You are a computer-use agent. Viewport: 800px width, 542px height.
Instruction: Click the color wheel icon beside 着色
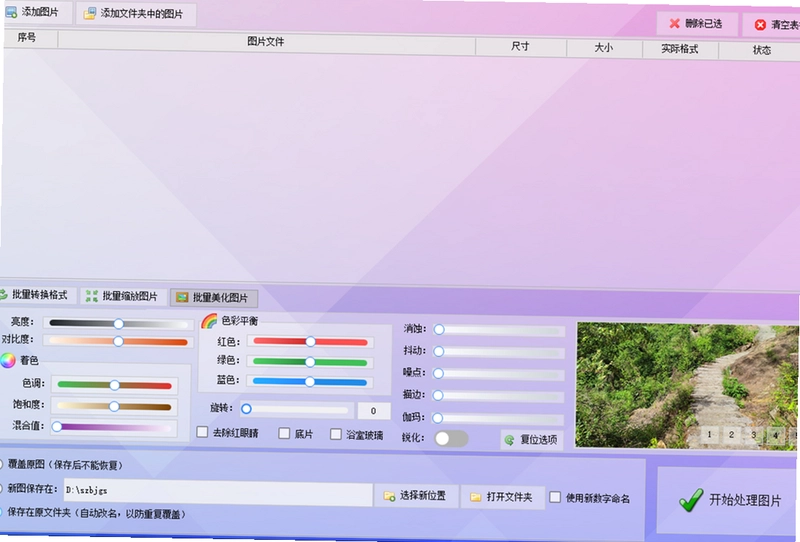pyautogui.click(x=8, y=360)
